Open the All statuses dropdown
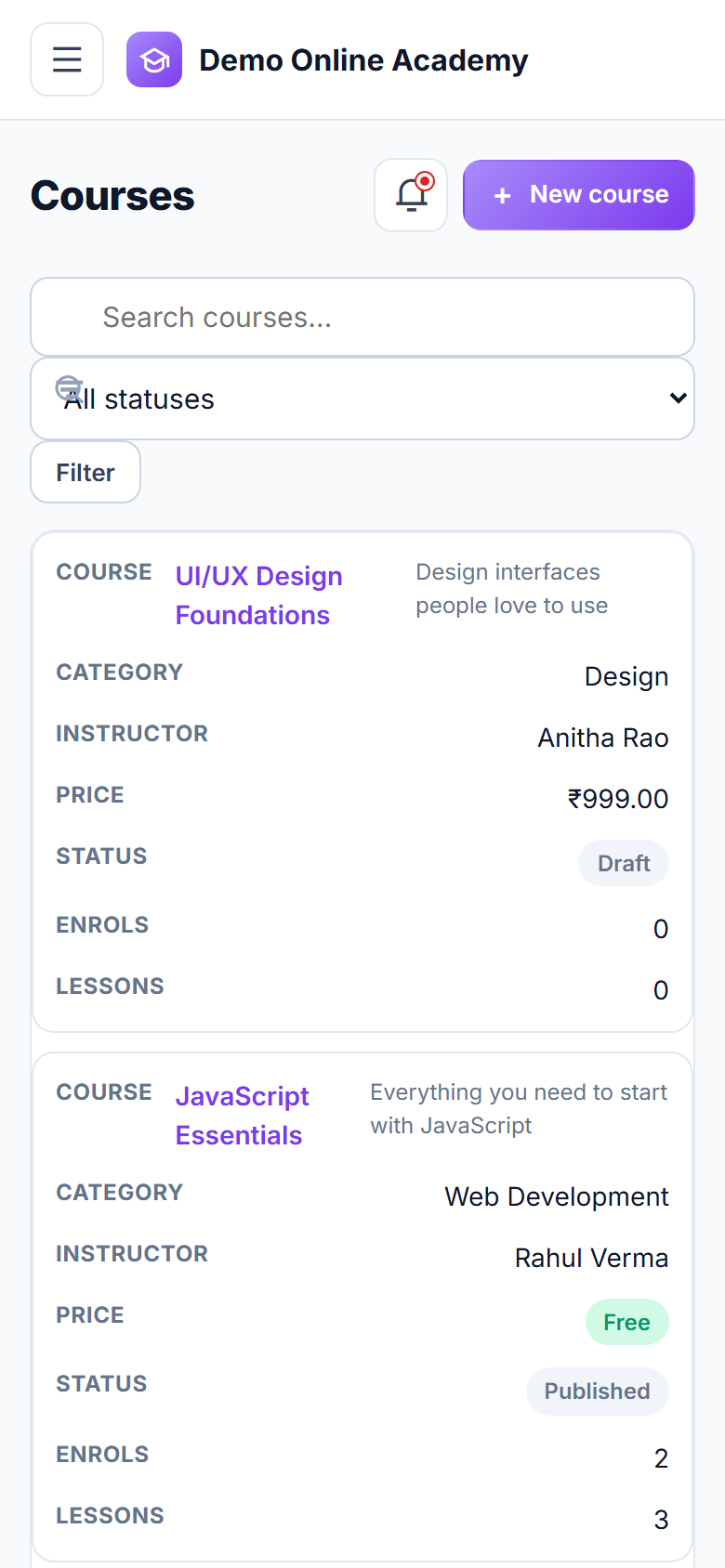The height and width of the screenshot is (1568, 725). pos(362,399)
